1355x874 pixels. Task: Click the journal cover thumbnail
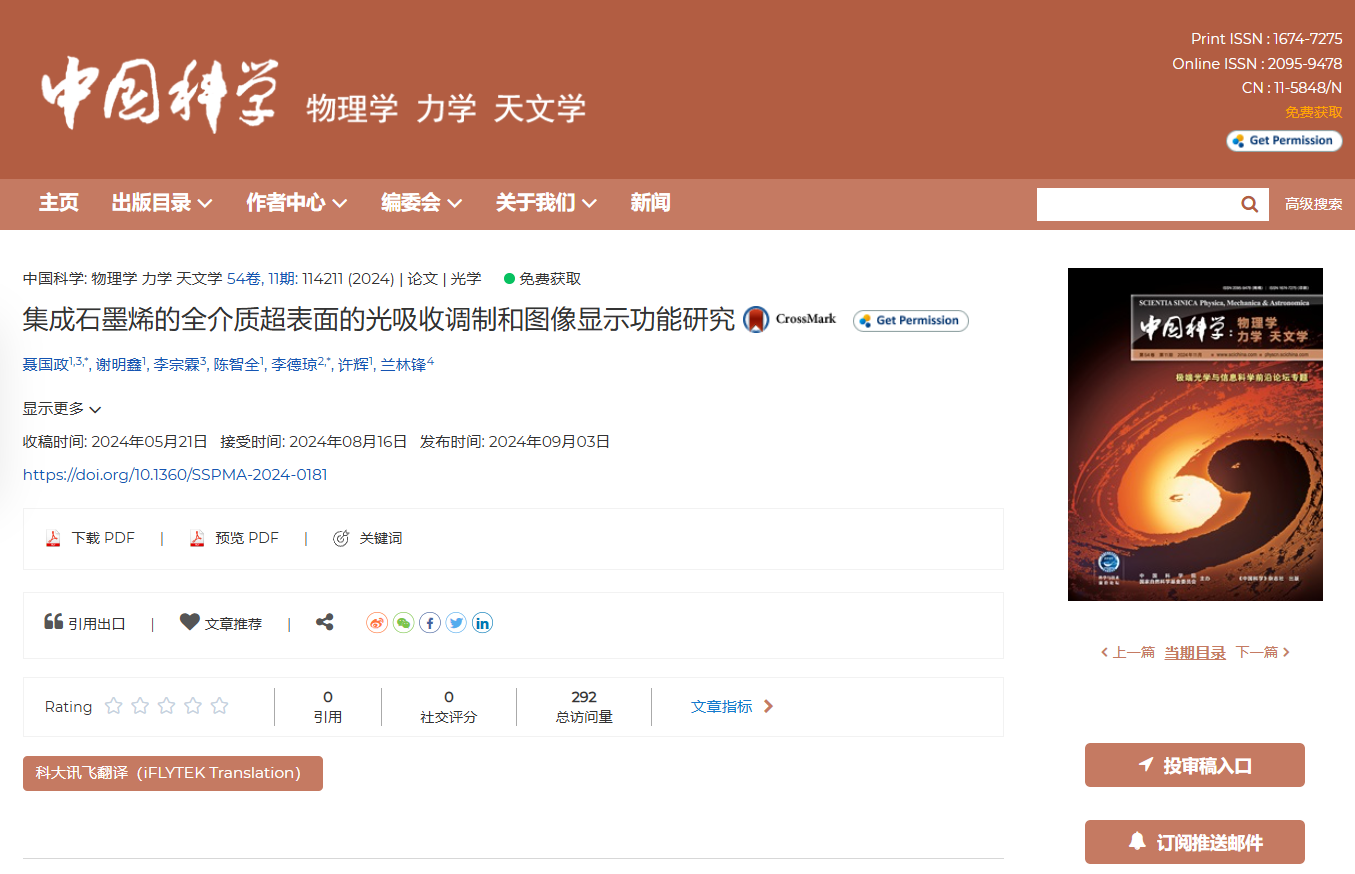[x=1195, y=434]
